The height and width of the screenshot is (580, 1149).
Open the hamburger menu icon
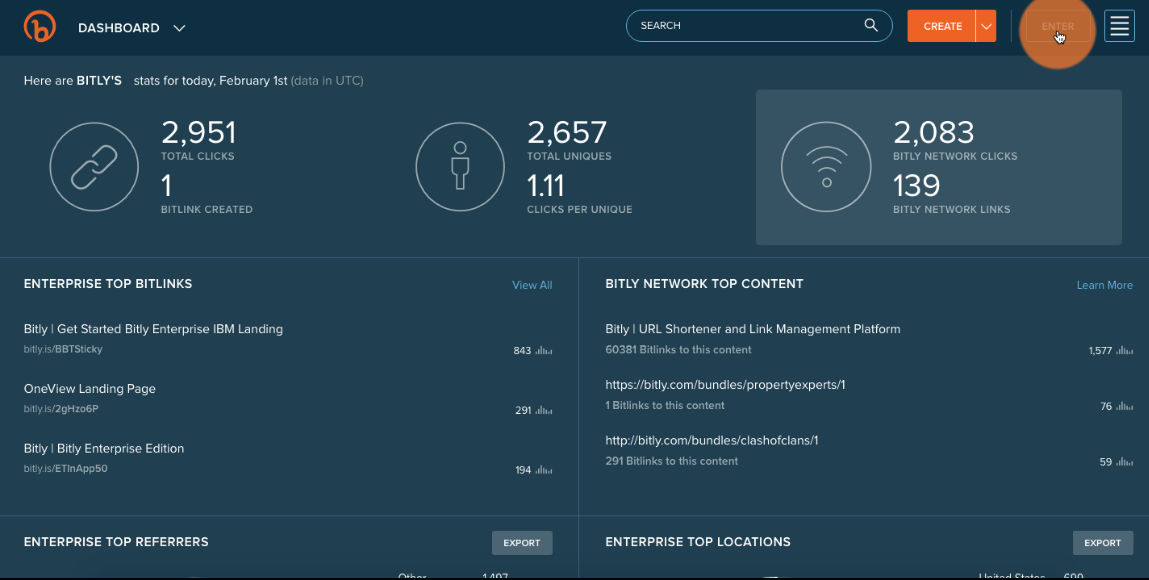click(x=1119, y=26)
